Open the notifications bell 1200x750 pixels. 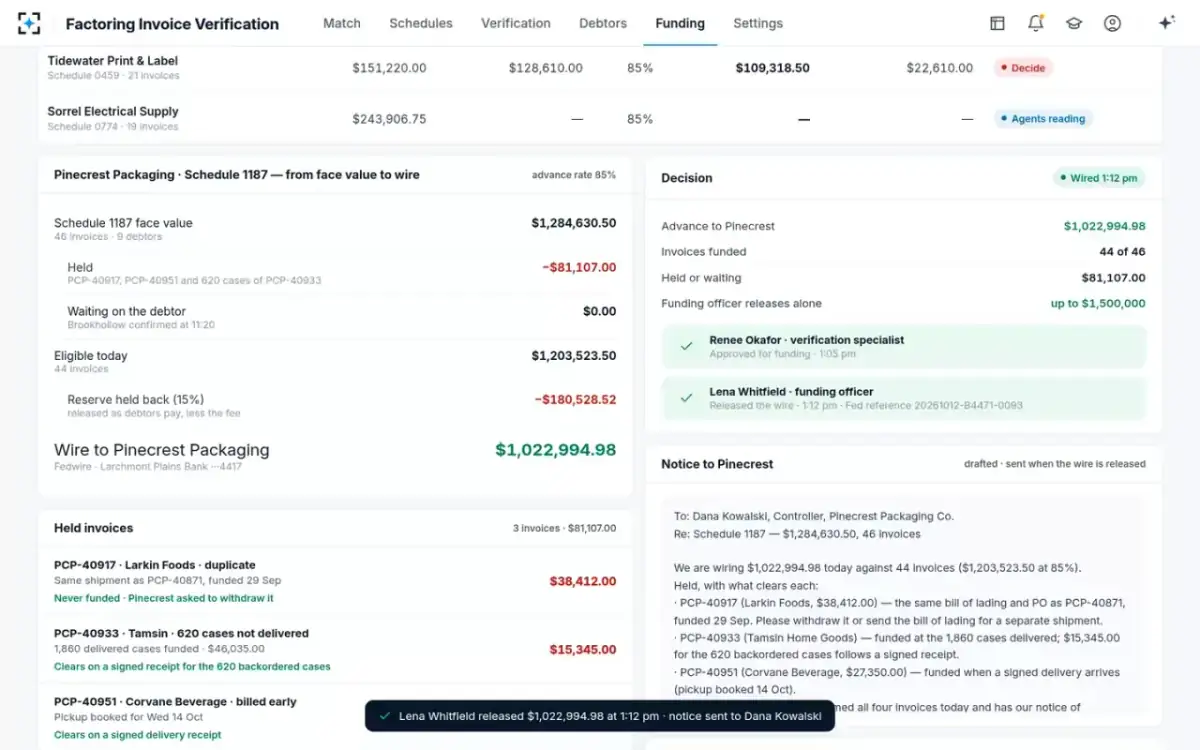[x=1035, y=23]
